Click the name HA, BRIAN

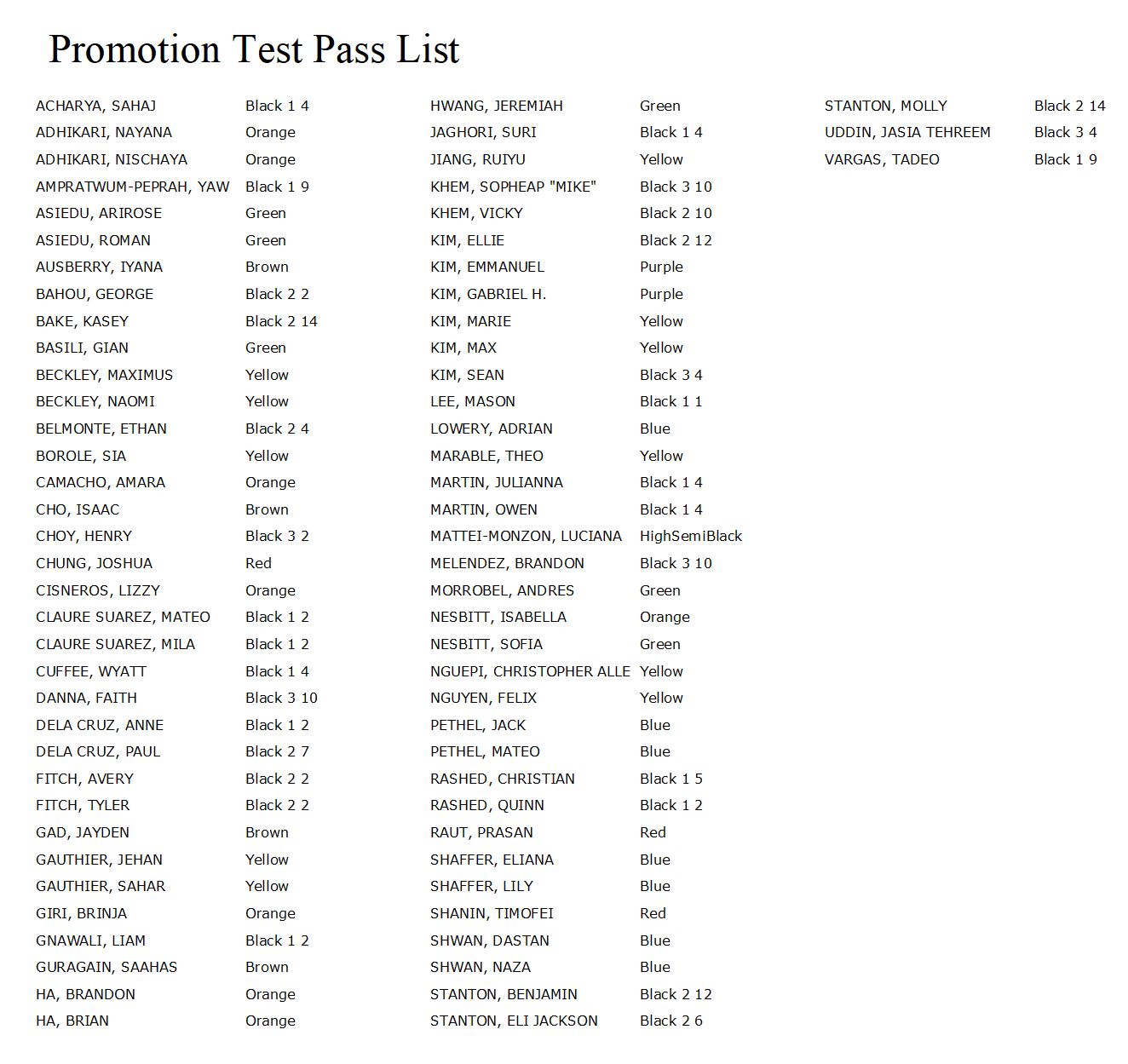(72, 1021)
